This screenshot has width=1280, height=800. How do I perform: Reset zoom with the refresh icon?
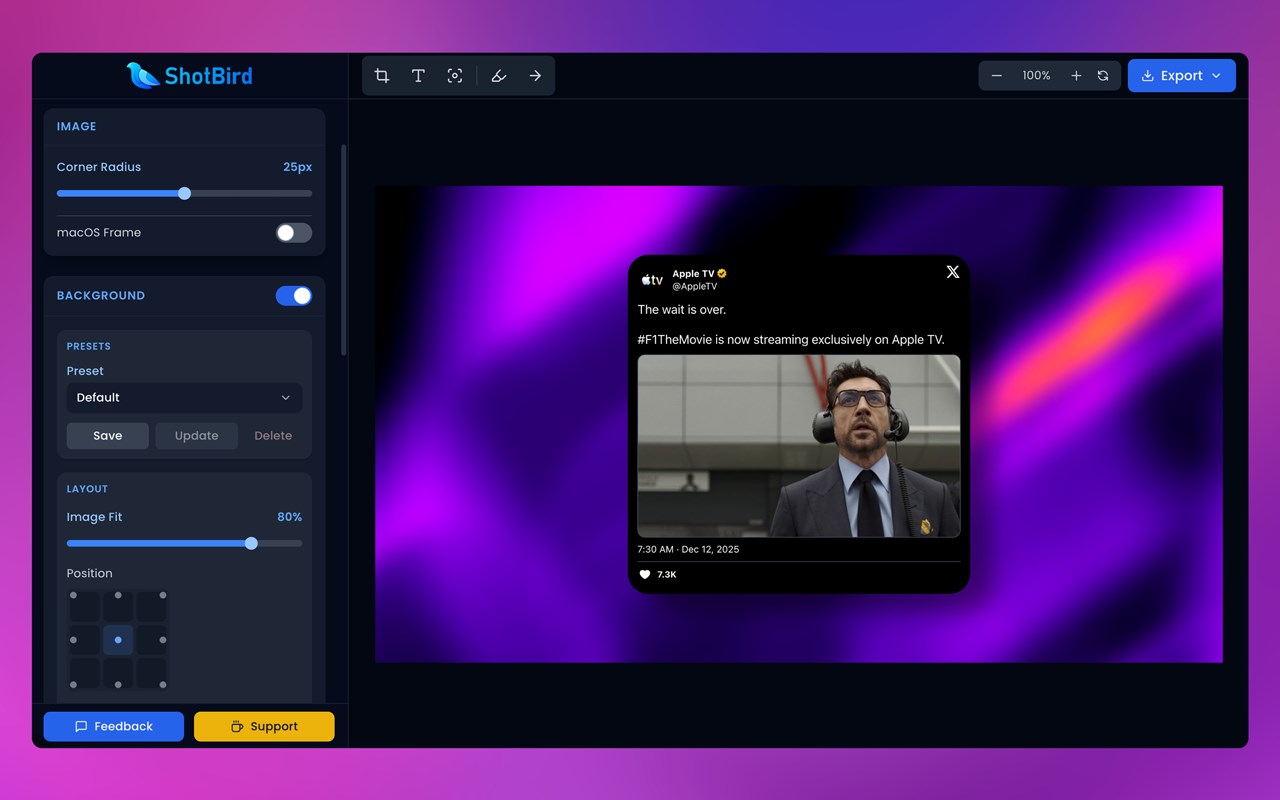(x=1103, y=76)
